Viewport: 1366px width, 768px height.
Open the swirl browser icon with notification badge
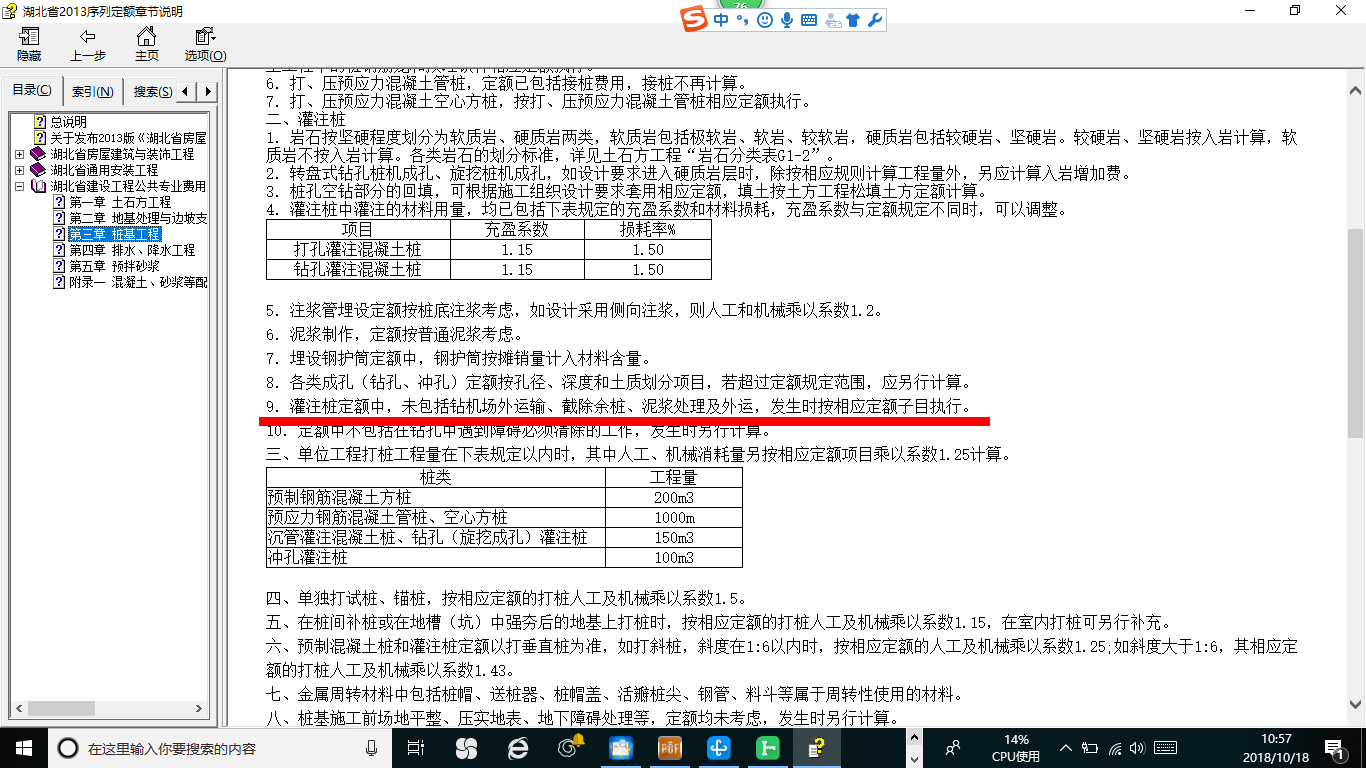[x=570, y=747]
